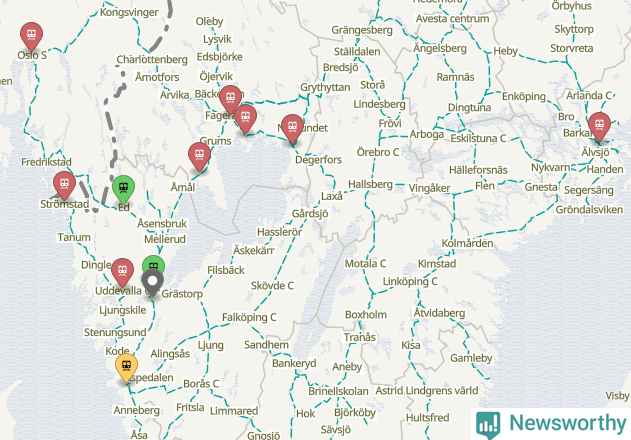Click the green train marker above Grästorp
631x440 pixels.
tap(153, 264)
